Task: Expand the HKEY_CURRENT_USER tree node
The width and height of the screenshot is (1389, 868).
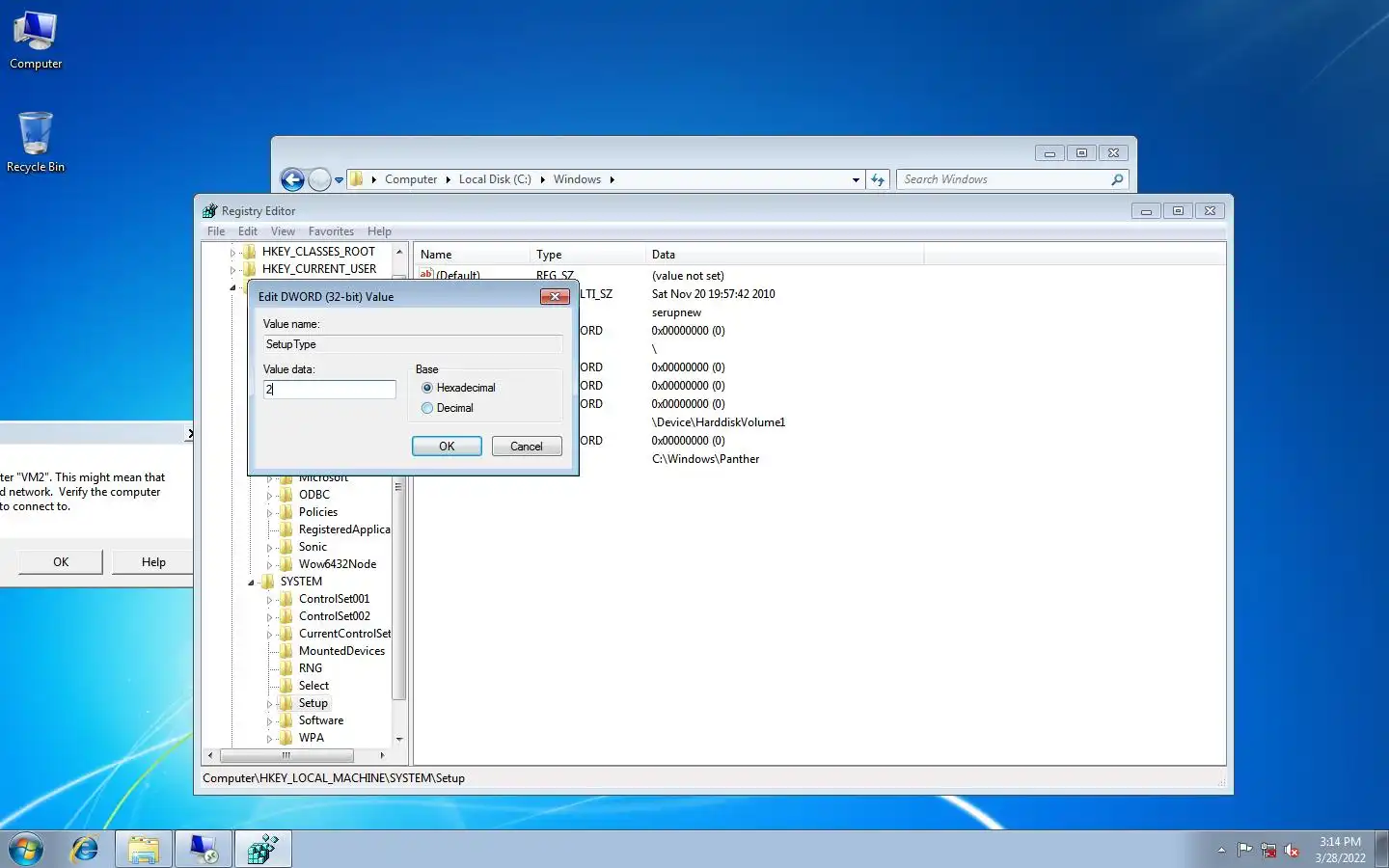Action: click(x=232, y=270)
